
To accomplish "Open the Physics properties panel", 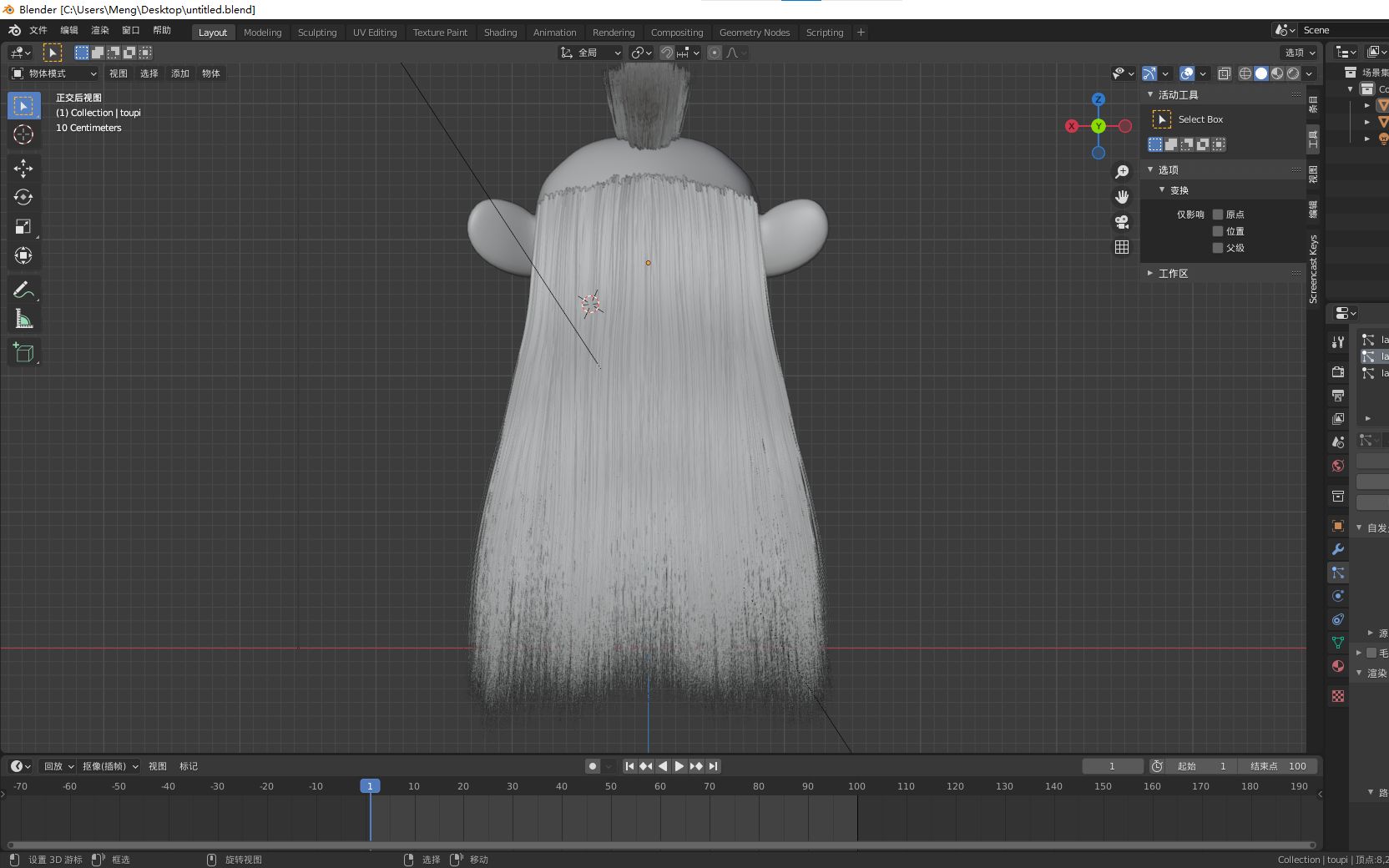I will click(1337, 596).
